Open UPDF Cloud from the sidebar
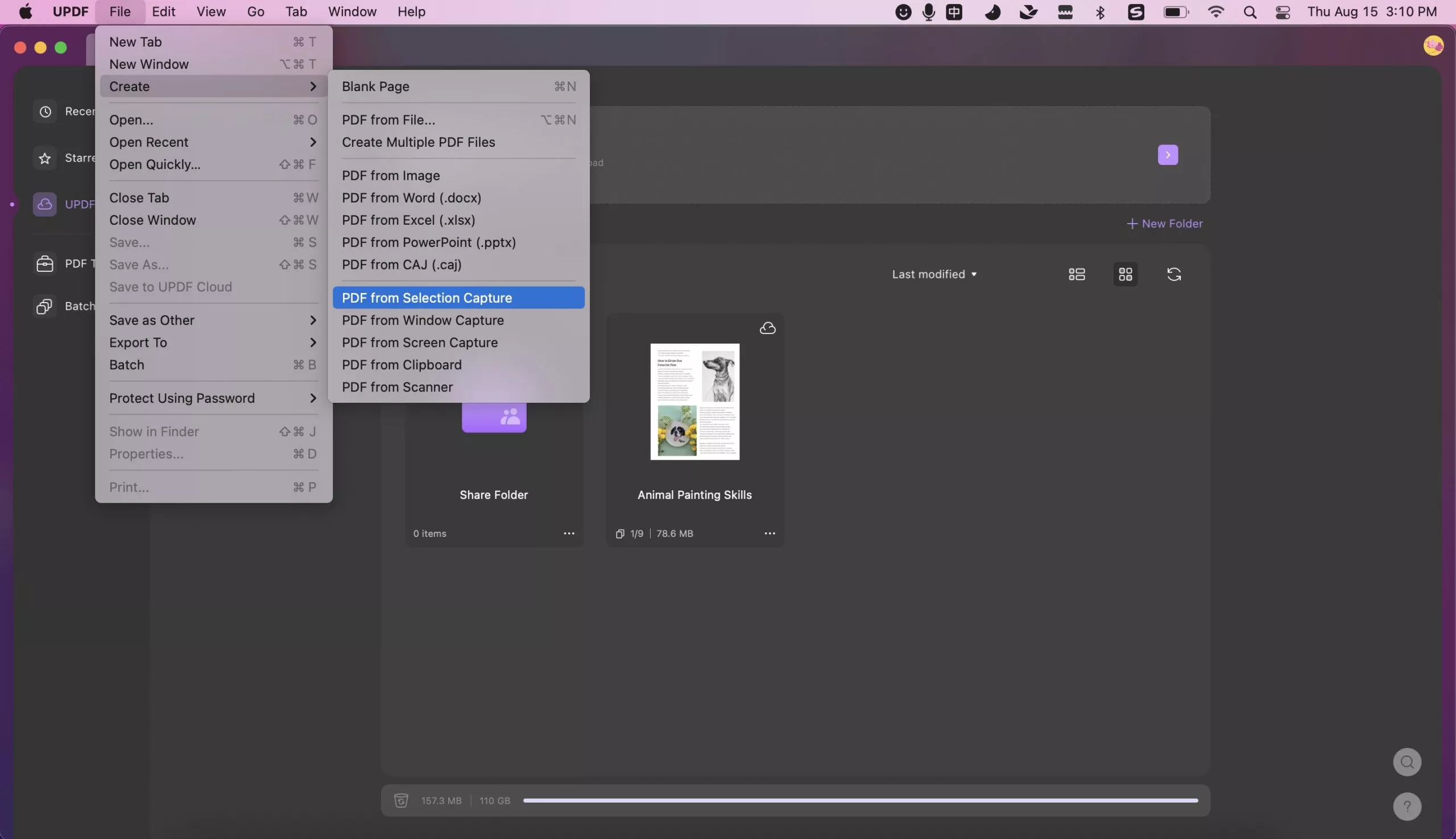This screenshot has width=1456, height=839. (x=44, y=204)
